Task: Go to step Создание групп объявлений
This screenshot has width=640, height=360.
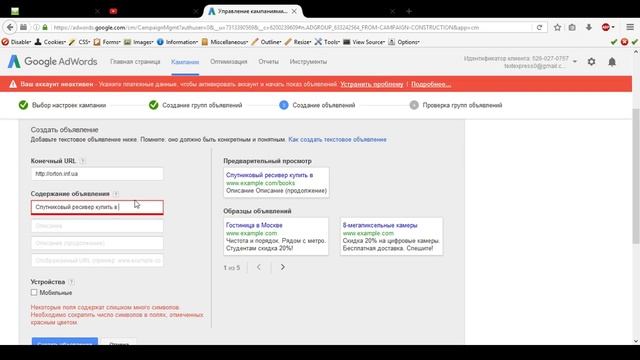Action: click(196, 105)
